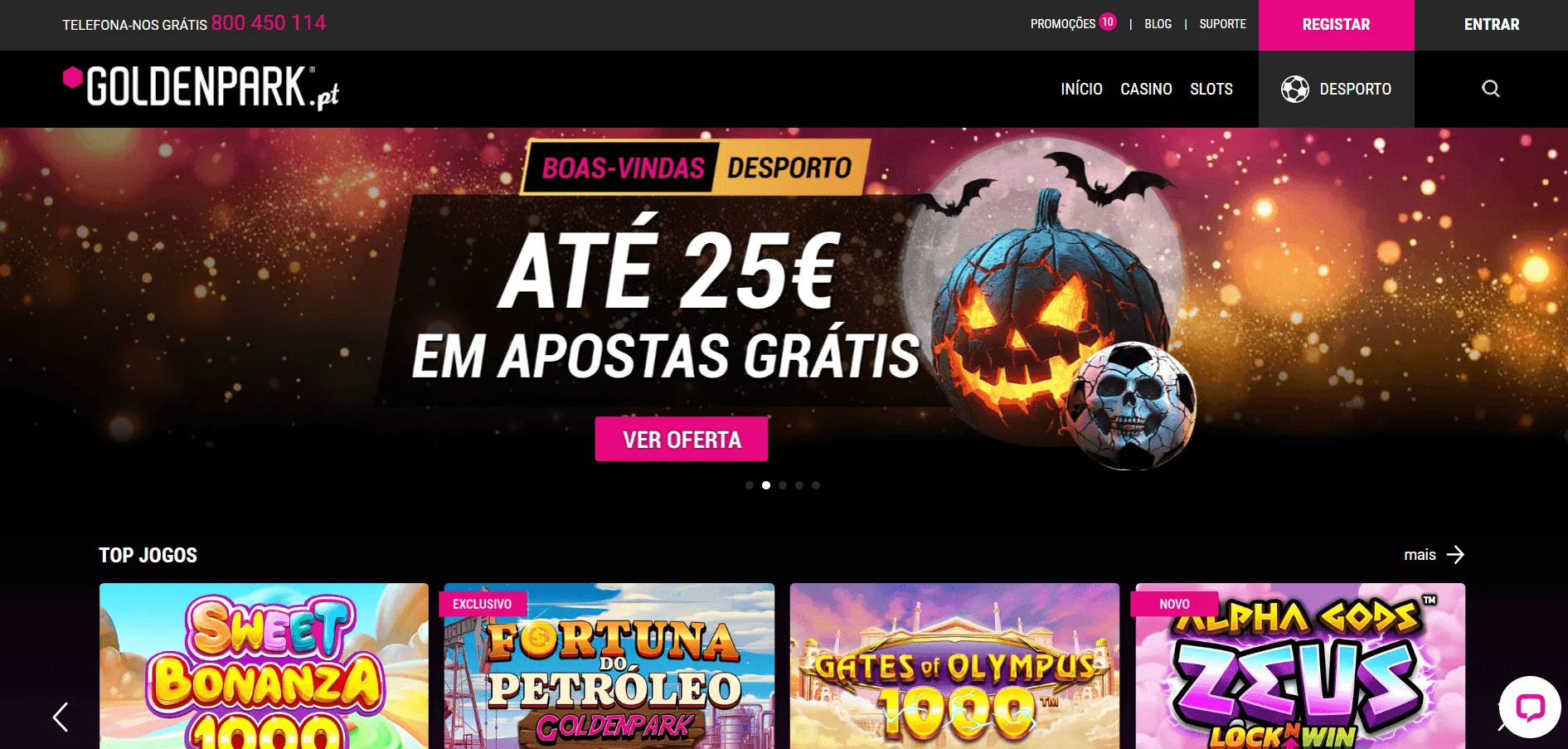The width and height of the screenshot is (1568, 749).
Task: Open the Suporte link
Action: pos(1222,24)
